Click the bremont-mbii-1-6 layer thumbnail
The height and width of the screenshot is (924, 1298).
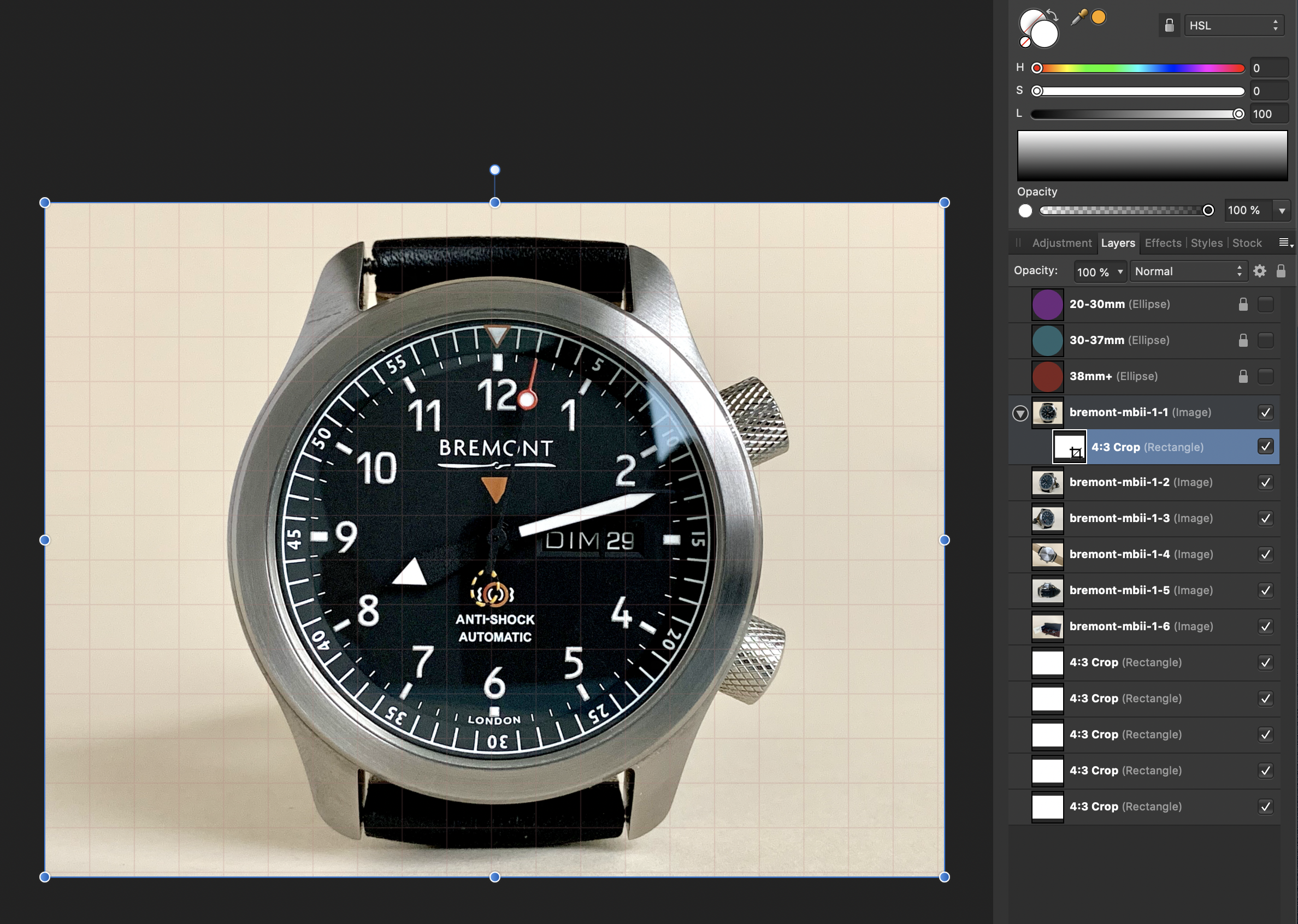point(1047,626)
